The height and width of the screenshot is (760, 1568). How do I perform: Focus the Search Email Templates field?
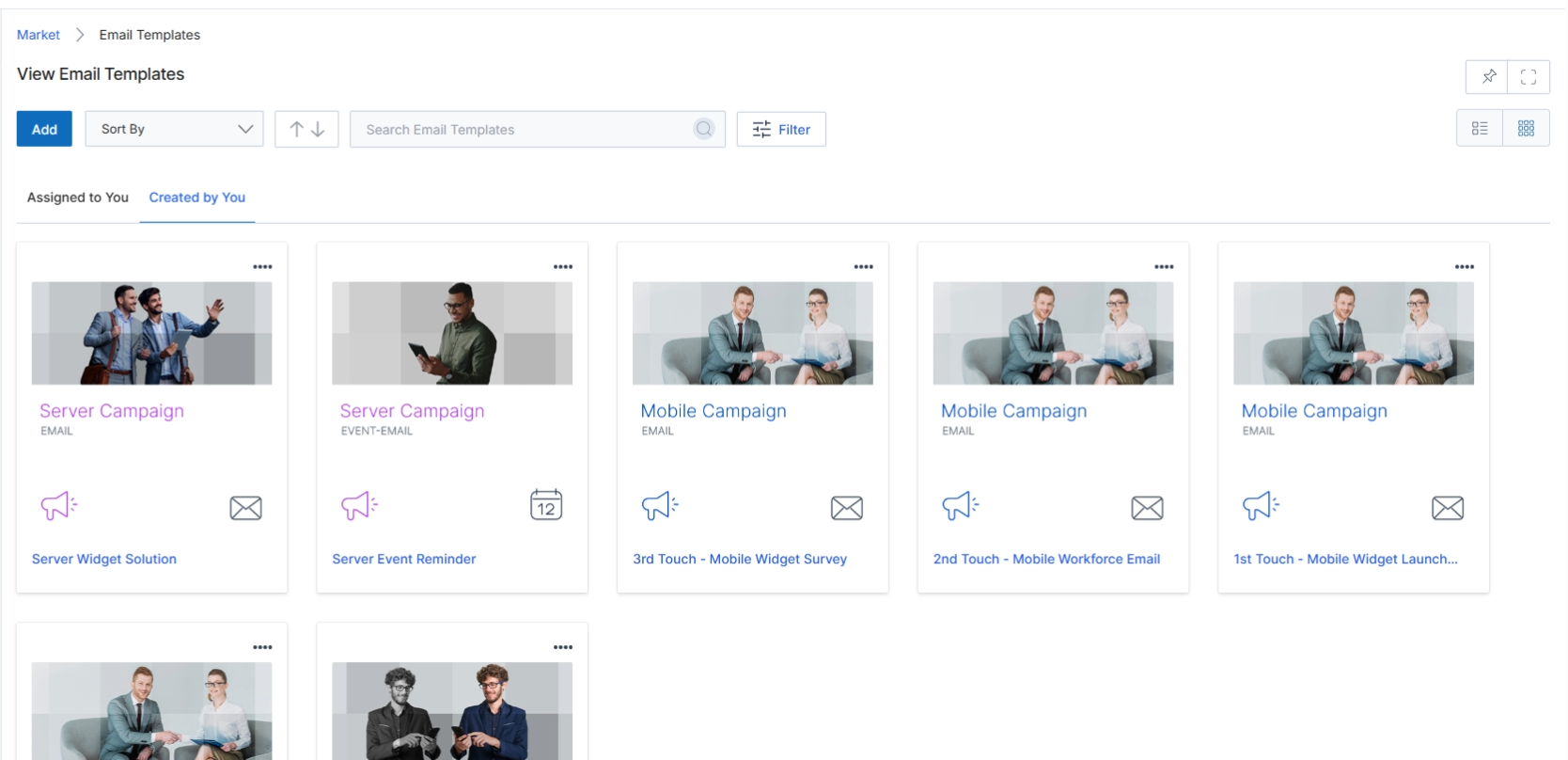538,129
